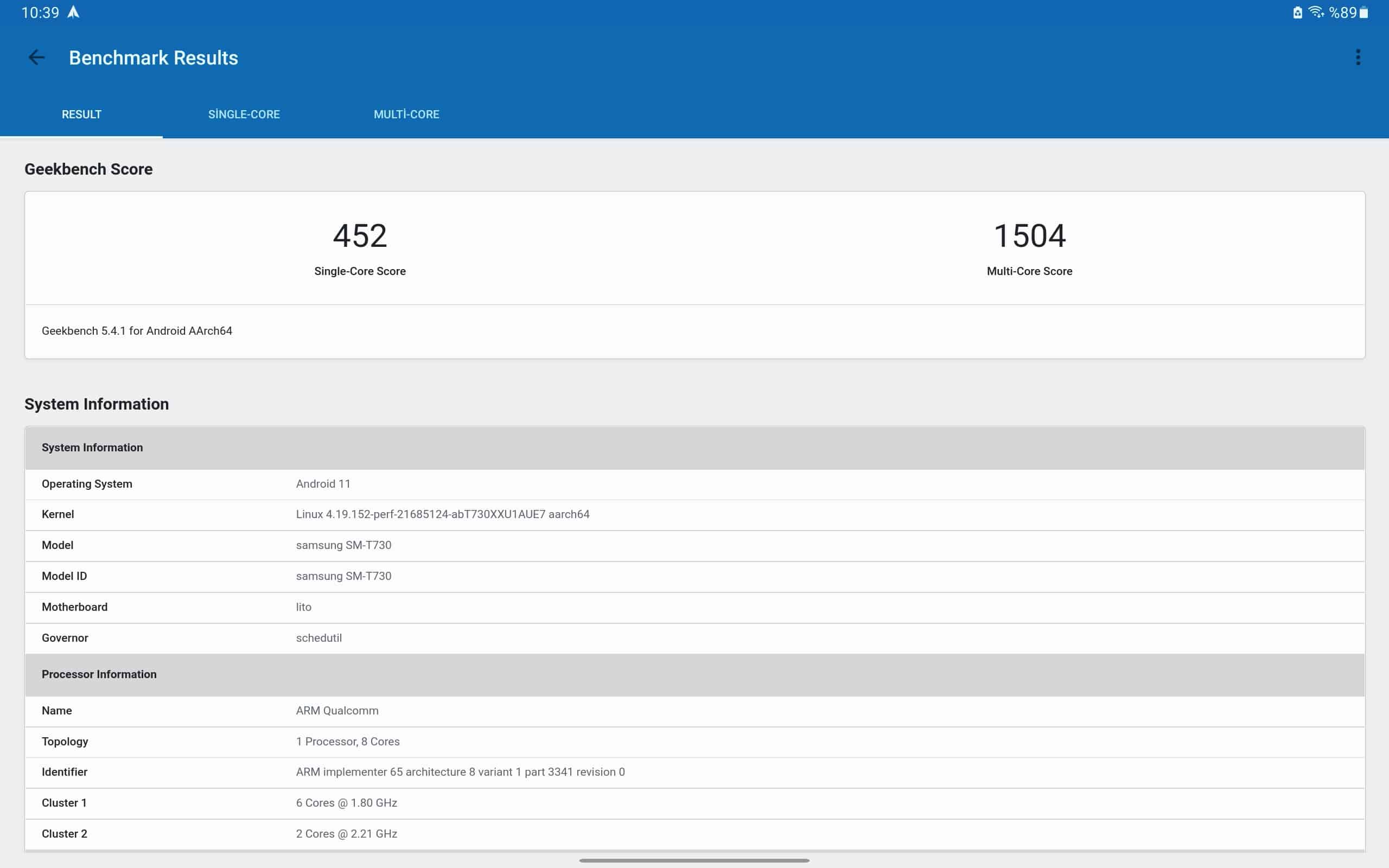Tap the 452 single-core score
The height and width of the screenshot is (868, 1389).
(360, 236)
